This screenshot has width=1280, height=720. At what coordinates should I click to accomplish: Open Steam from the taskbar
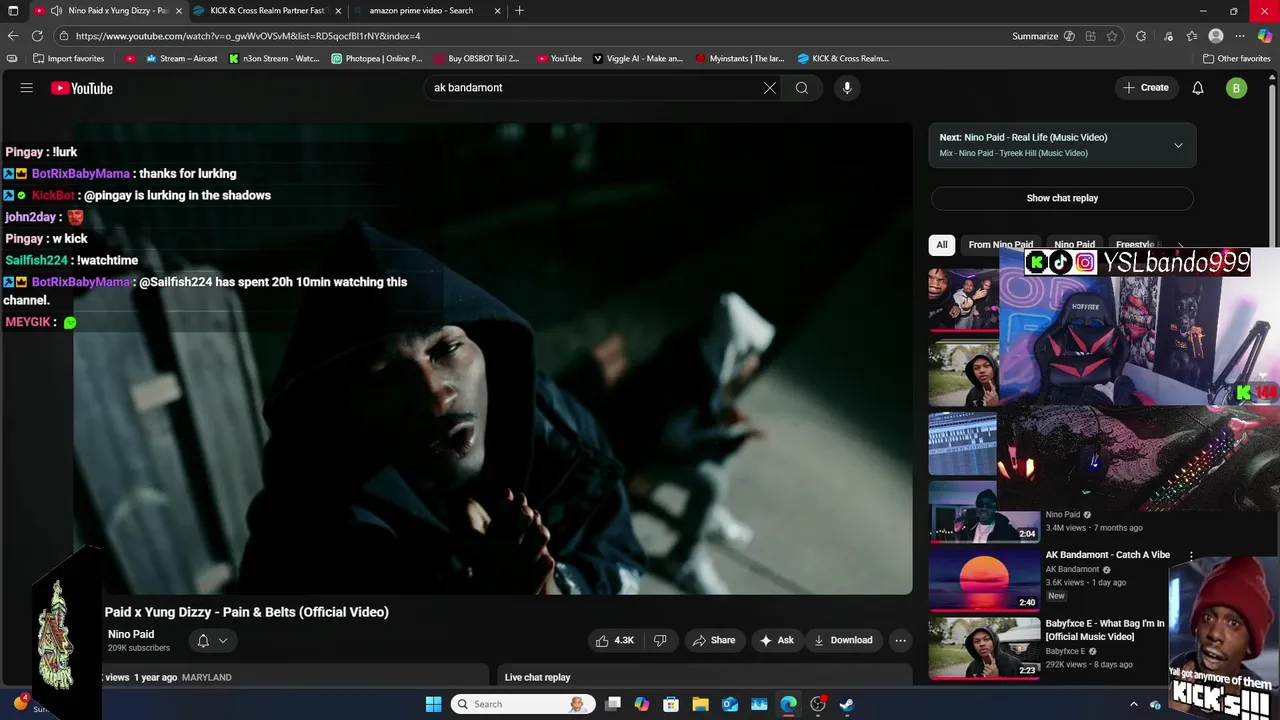(847, 704)
